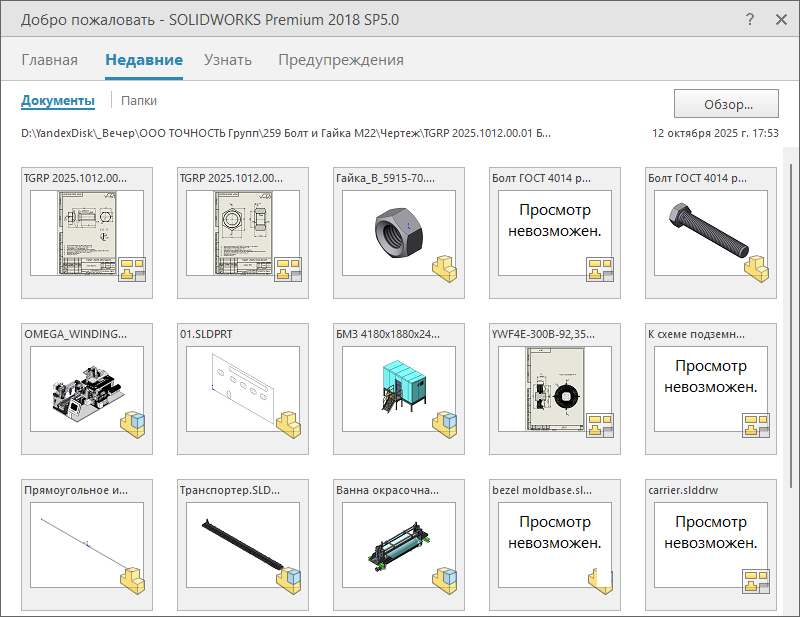Switch to the Главная tab
The height and width of the screenshot is (617, 800).
[x=49, y=60]
